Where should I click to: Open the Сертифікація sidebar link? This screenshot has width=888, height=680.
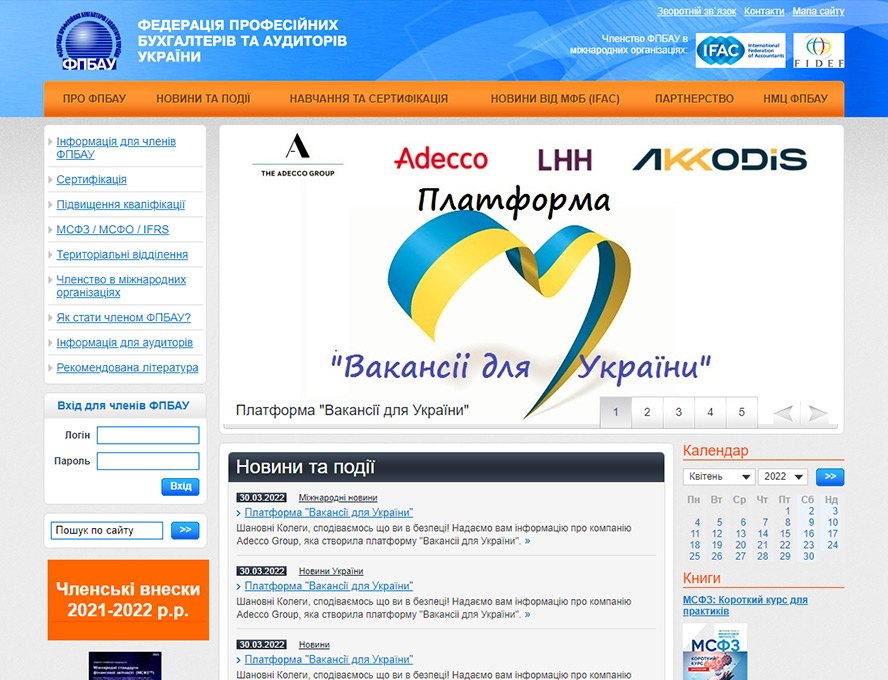[91, 179]
